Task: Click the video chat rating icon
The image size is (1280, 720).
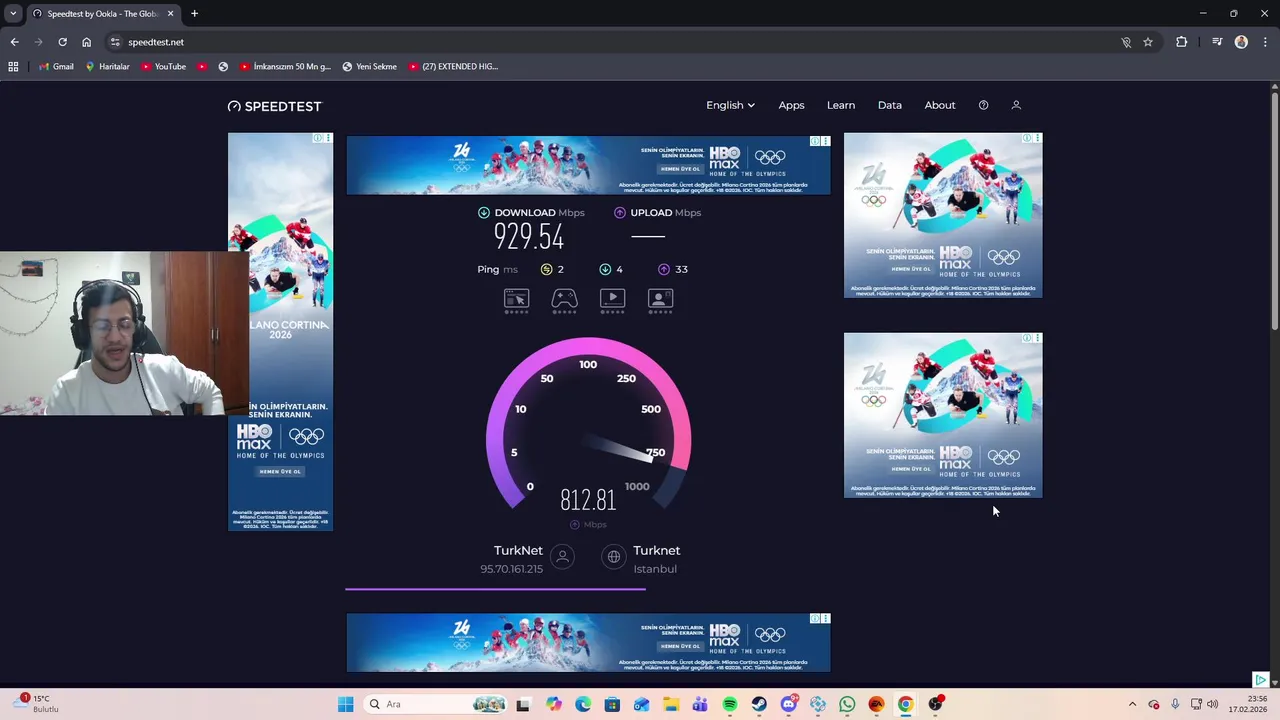Action: (660, 299)
